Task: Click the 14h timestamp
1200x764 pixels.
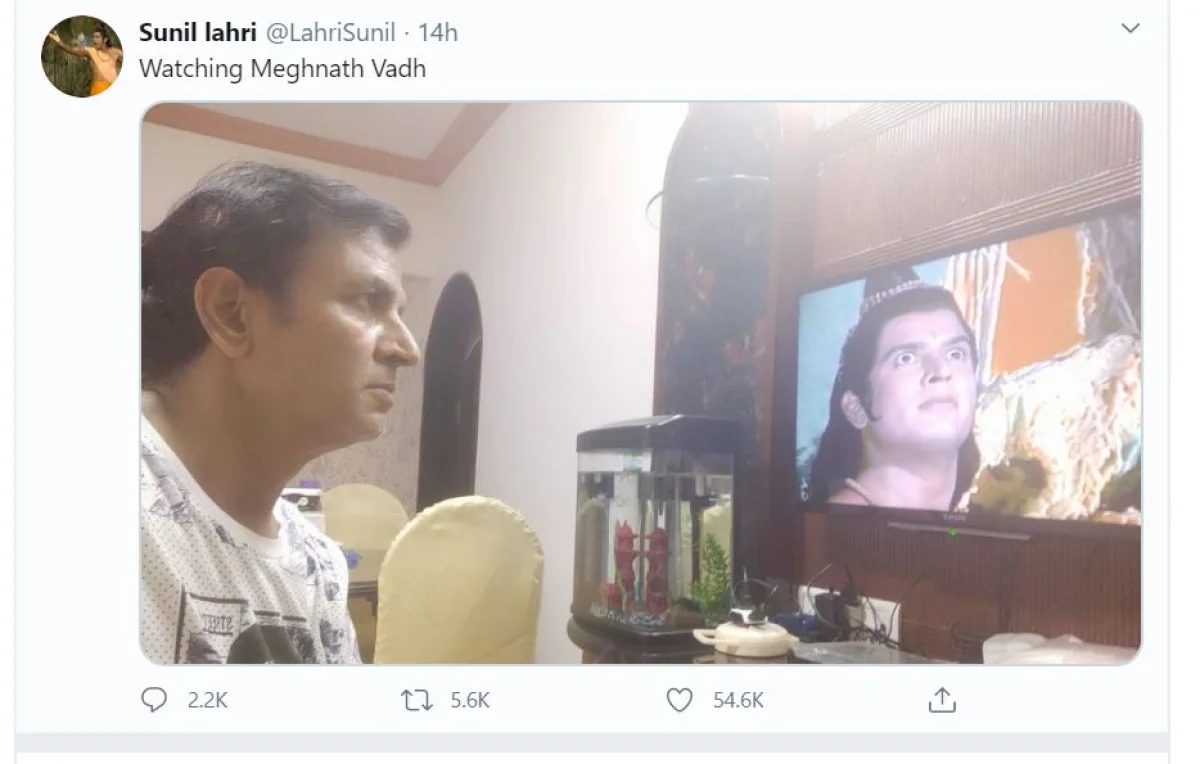Action: pyautogui.click(x=438, y=32)
